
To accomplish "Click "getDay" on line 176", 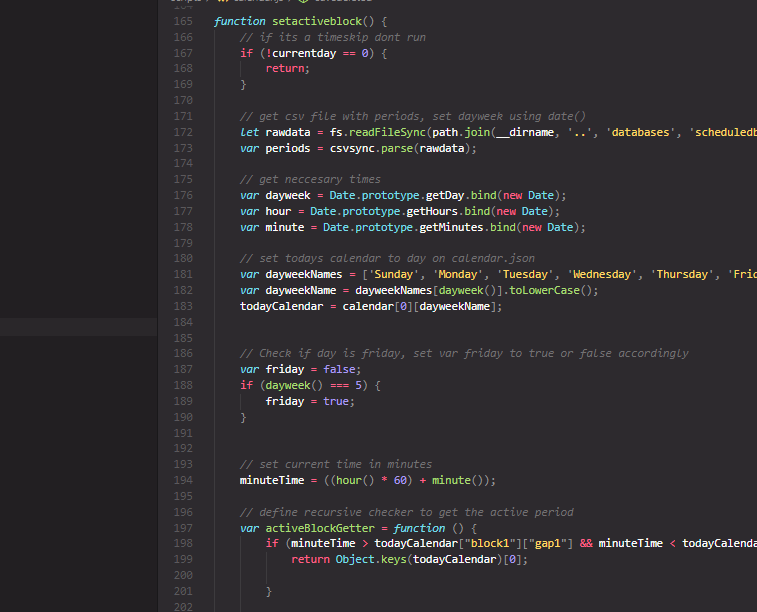I will coord(445,195).
